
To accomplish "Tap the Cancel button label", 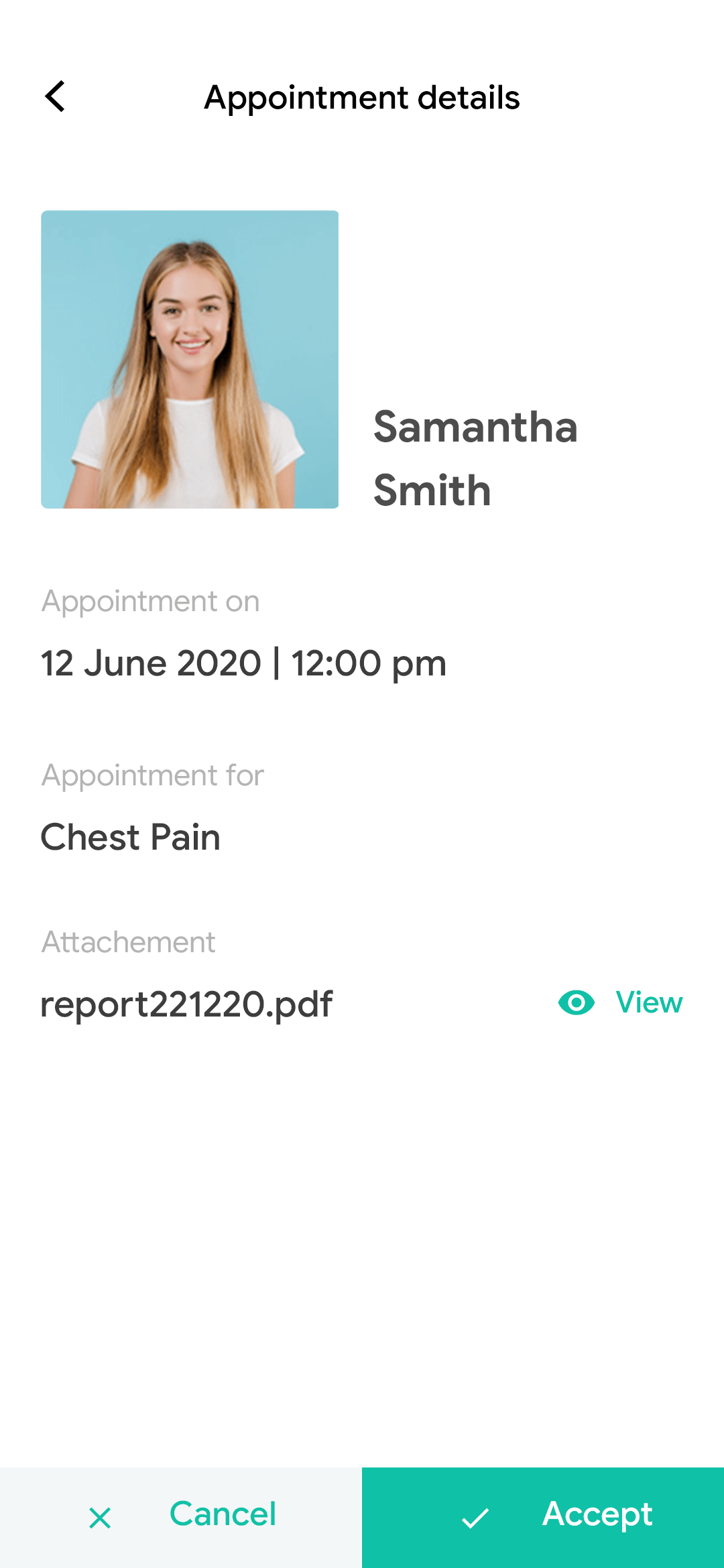I will (223, 1514).
